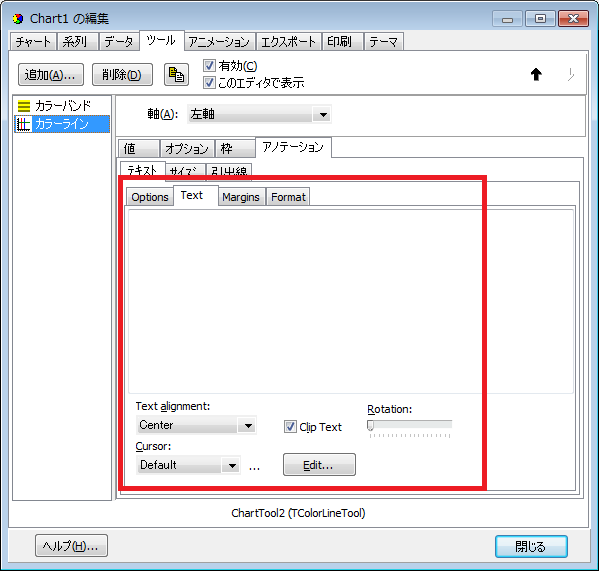Uncheck the Clip Text checkbox
Image resolution: width=599 pixels, height=571 pixels.
290,427
